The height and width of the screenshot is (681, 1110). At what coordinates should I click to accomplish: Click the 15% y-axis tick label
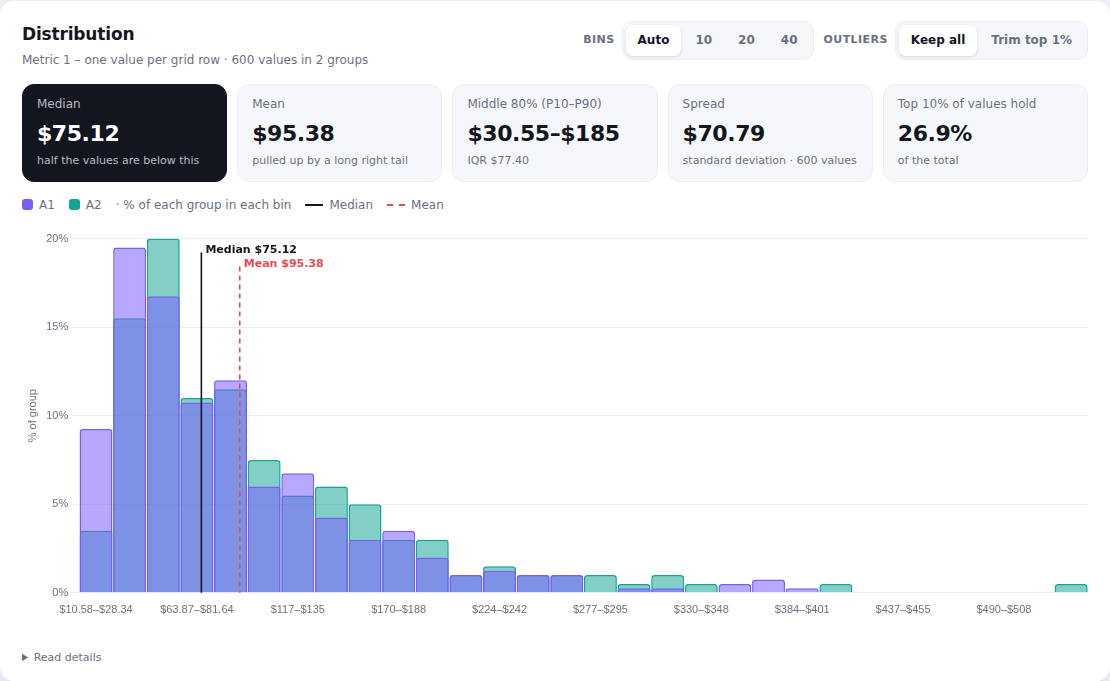[x=57, y=326]
